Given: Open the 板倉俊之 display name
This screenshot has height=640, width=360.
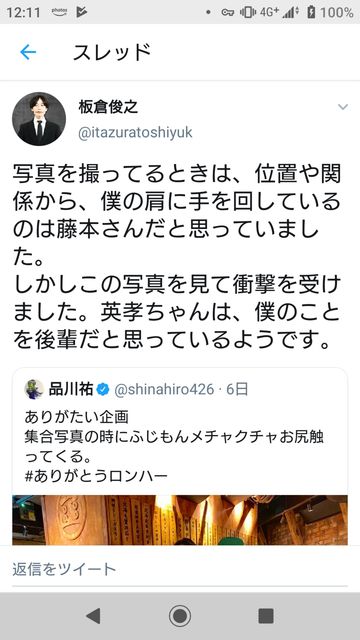Looking at the screenshot, I should pos(108,107).
